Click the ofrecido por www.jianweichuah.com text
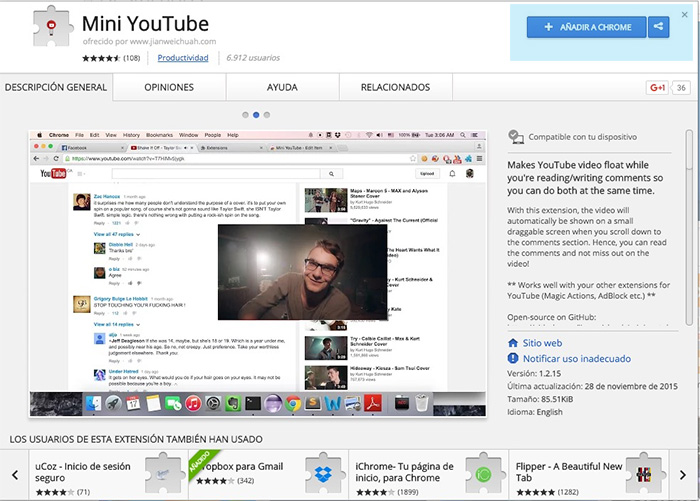Viewport: 700px width, 501px height. point(149,42)
